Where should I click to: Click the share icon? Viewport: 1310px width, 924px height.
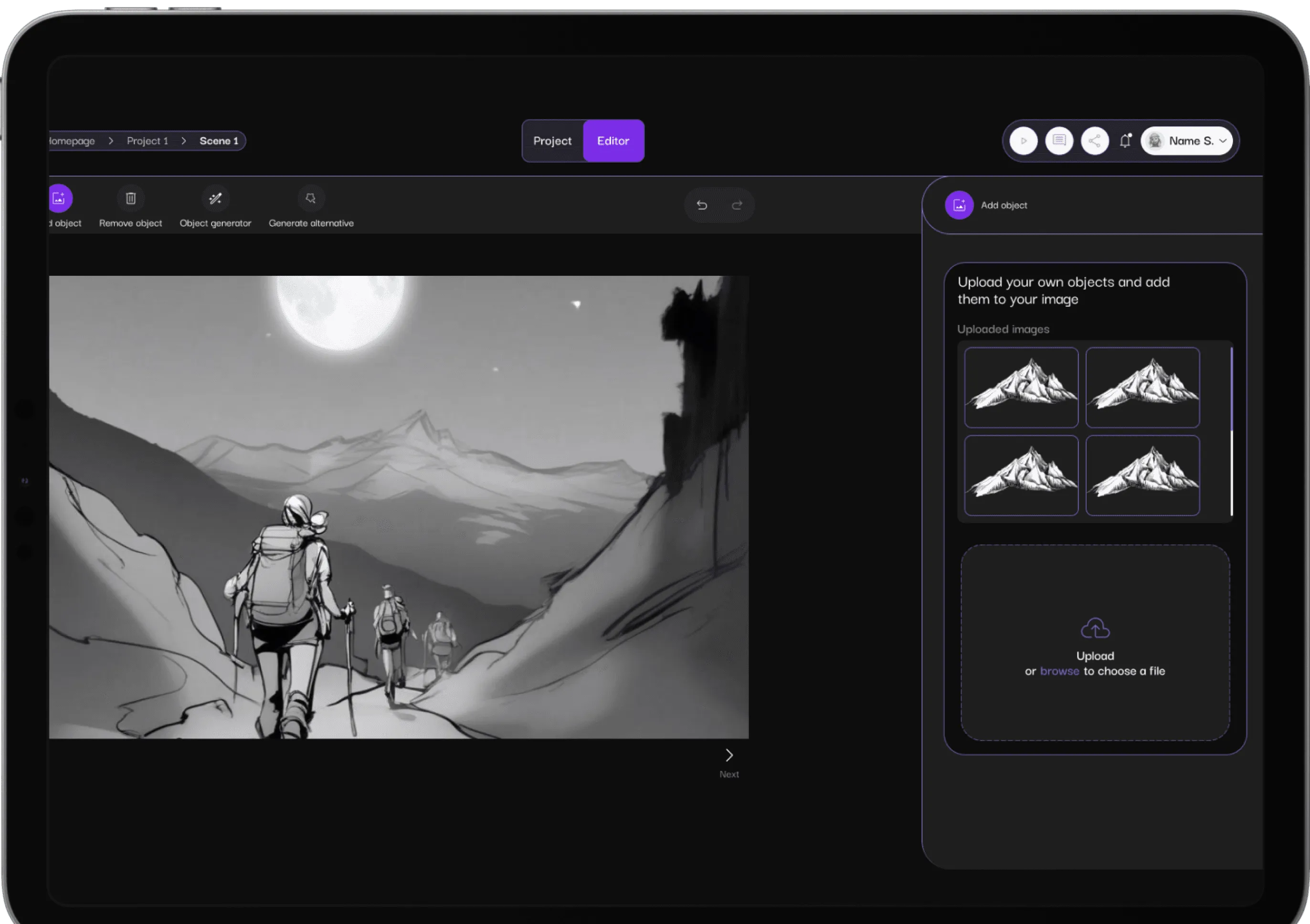1094,141
